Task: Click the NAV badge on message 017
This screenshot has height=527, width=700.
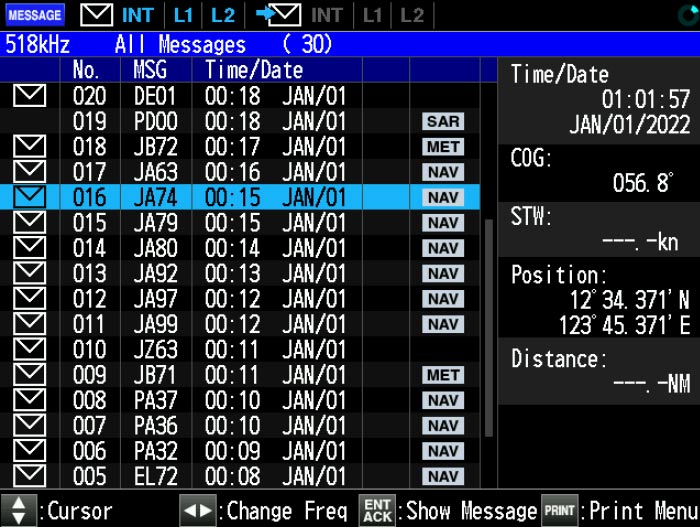Action: pyautogui.click(x=442, y=173)
